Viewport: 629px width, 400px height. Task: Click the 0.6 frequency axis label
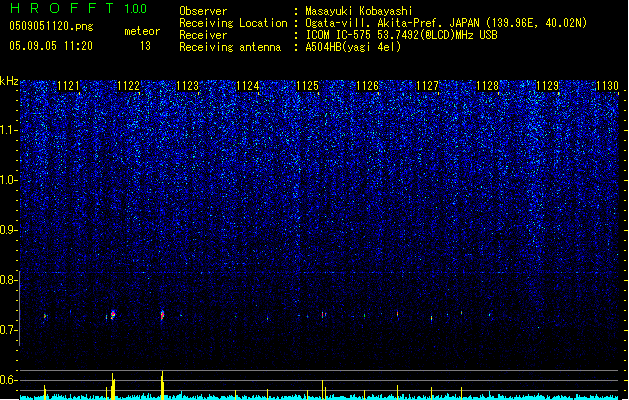(8, 380)
